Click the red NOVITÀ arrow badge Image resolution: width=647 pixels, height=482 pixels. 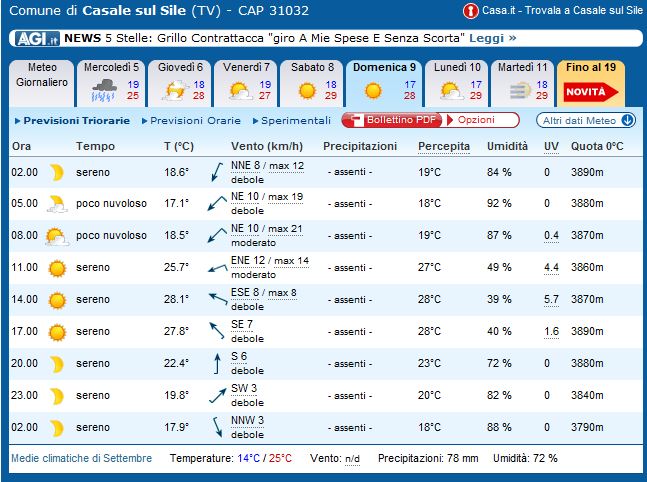pyautogui.click(x=591, y=92)
